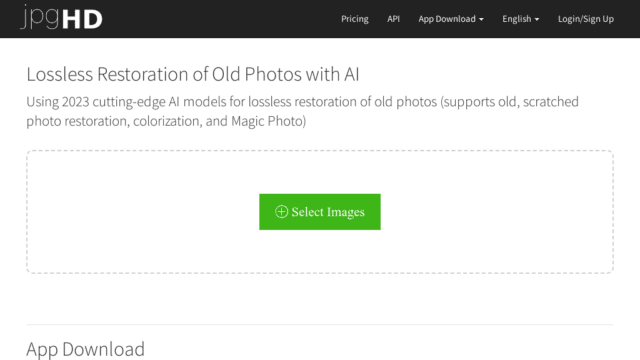Click the green Select Images button
This screenshot has width=640, height=360.
pos(320,212)
